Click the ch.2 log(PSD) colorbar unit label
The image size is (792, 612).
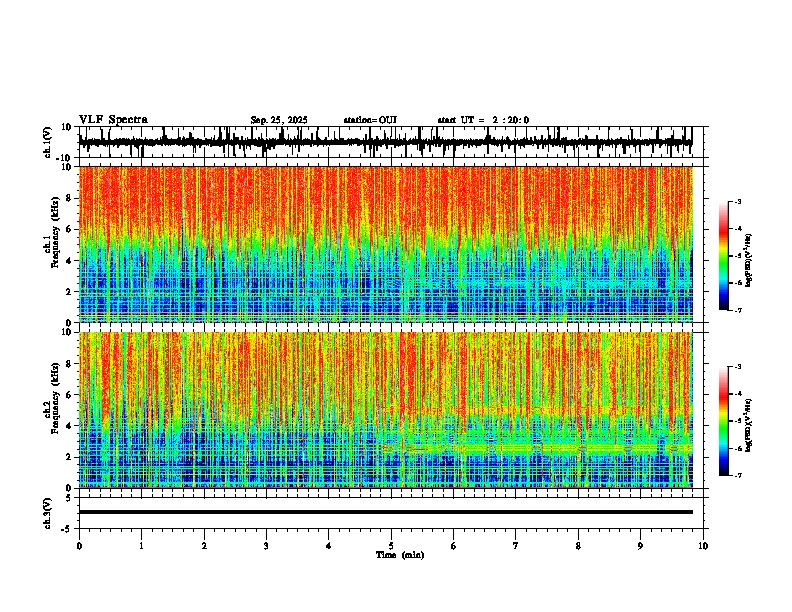748,425
